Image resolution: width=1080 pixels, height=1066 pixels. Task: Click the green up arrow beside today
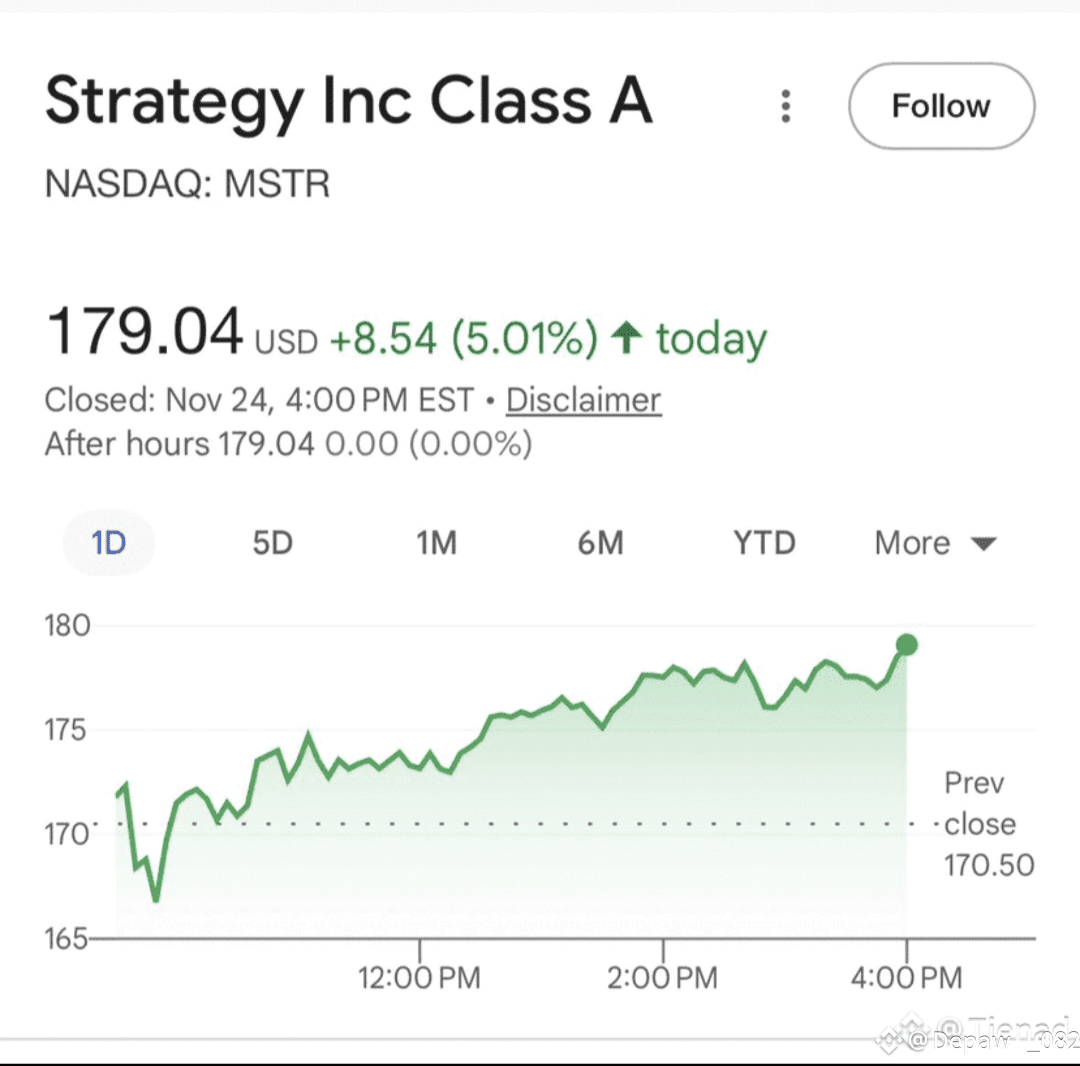(x=626, y=339)
